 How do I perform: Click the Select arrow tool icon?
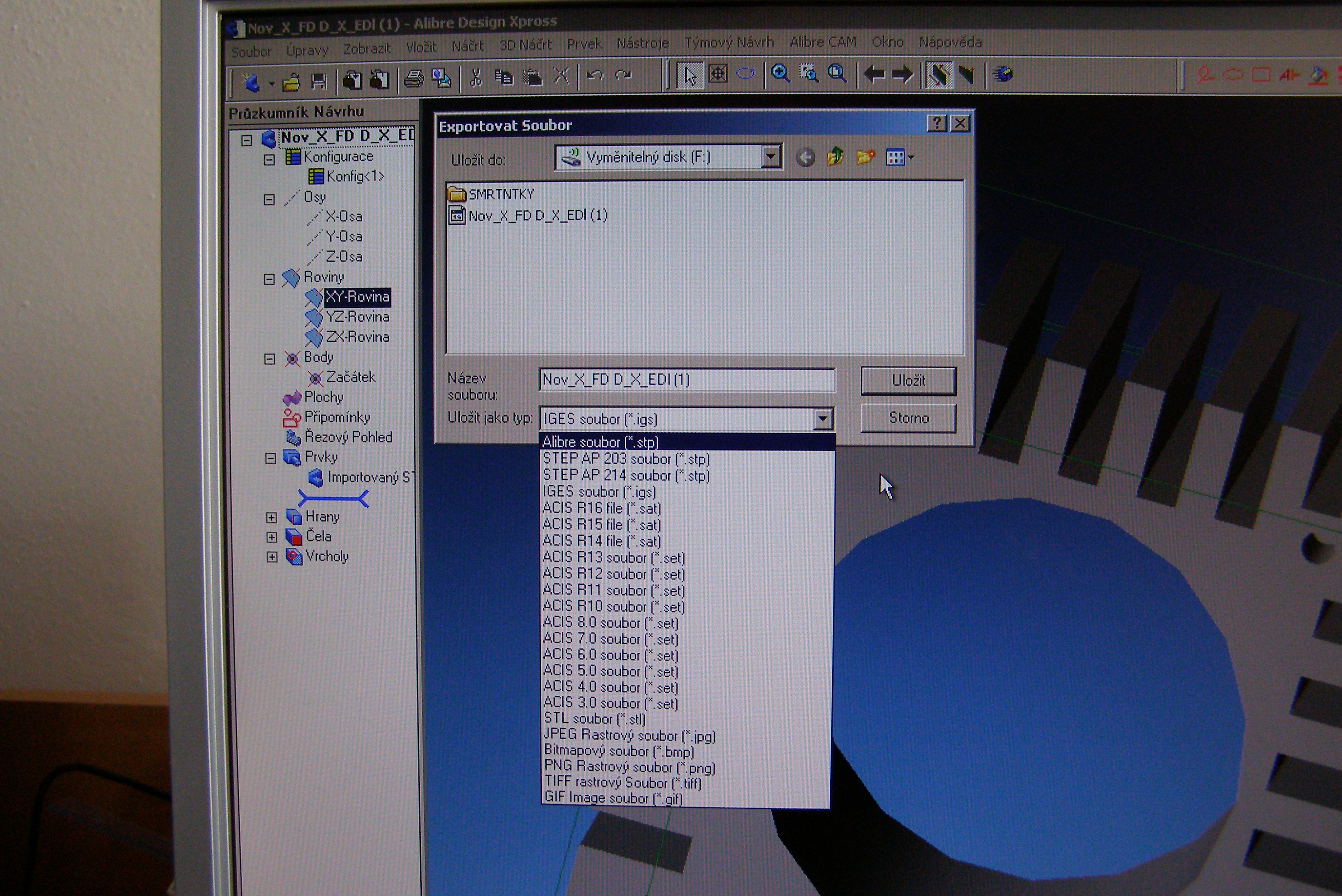(690, 75)
